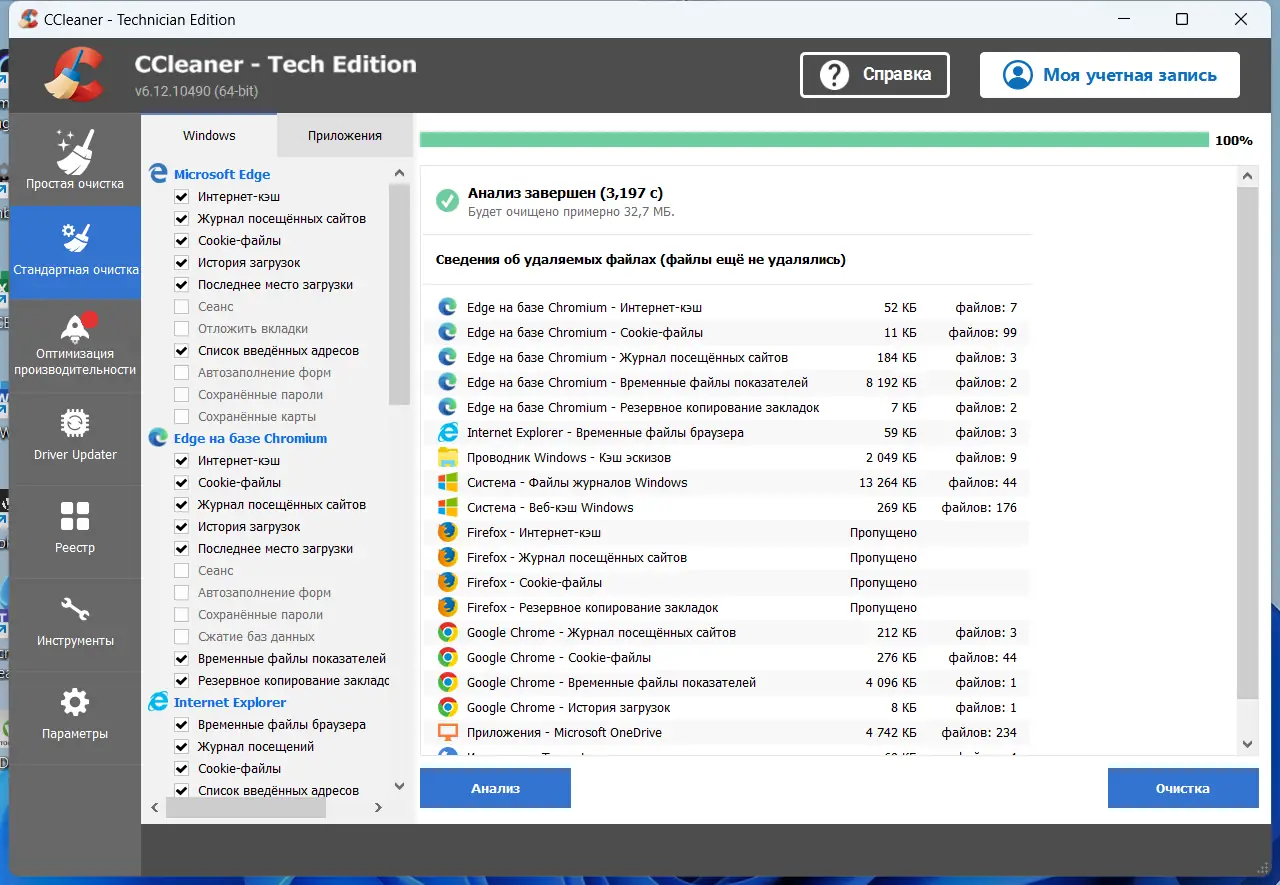Switch to the Приложения tab
Screen dimensions: 1280x885
click(345, 136)
